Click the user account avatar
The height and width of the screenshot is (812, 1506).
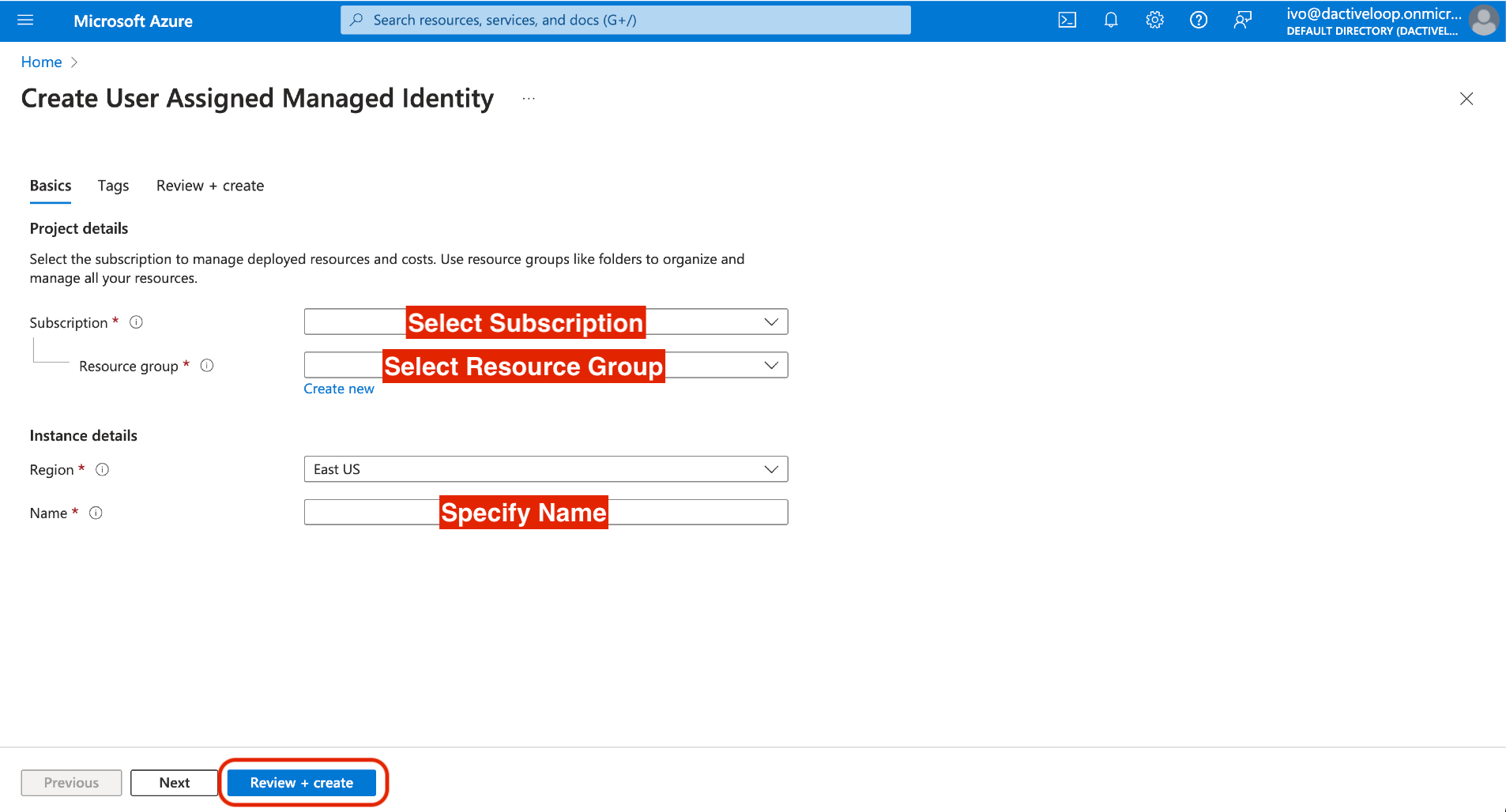1483,21
